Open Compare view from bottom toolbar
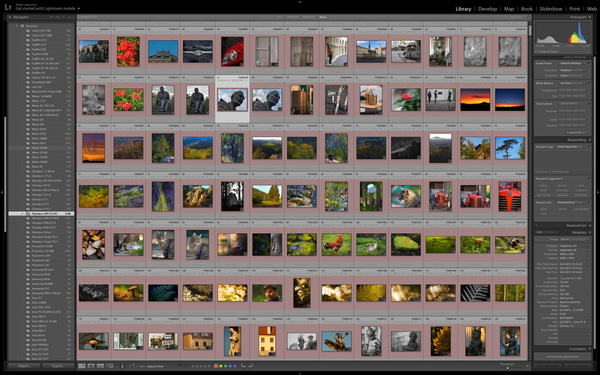600x375 pixels. click(100, 366)
